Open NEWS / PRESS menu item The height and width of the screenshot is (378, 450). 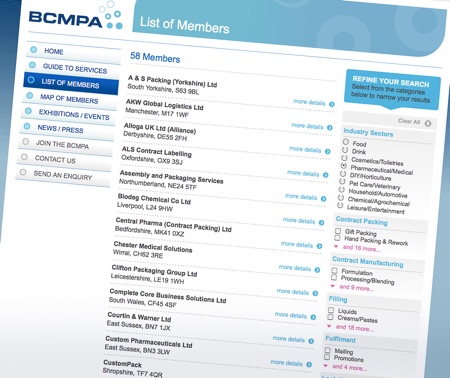tap(67, 129)
